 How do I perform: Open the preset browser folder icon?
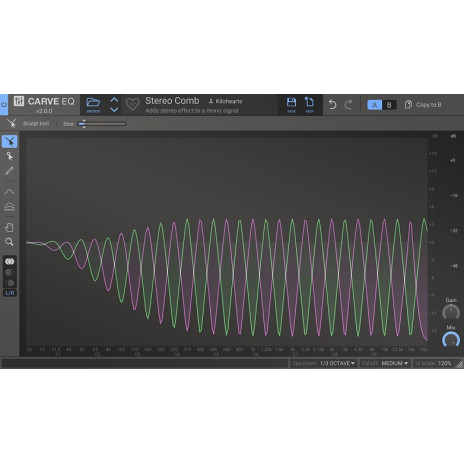93,103
